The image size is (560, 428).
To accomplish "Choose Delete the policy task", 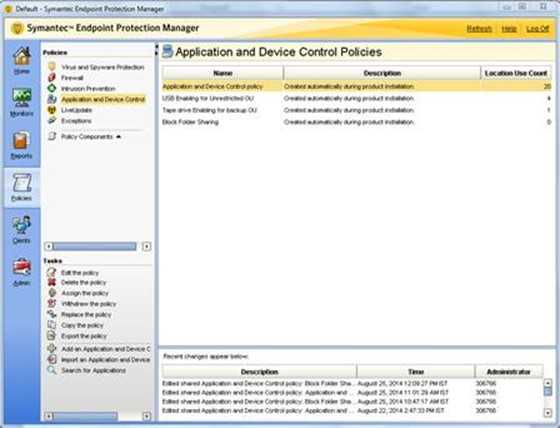I will (x=84, y=283).
